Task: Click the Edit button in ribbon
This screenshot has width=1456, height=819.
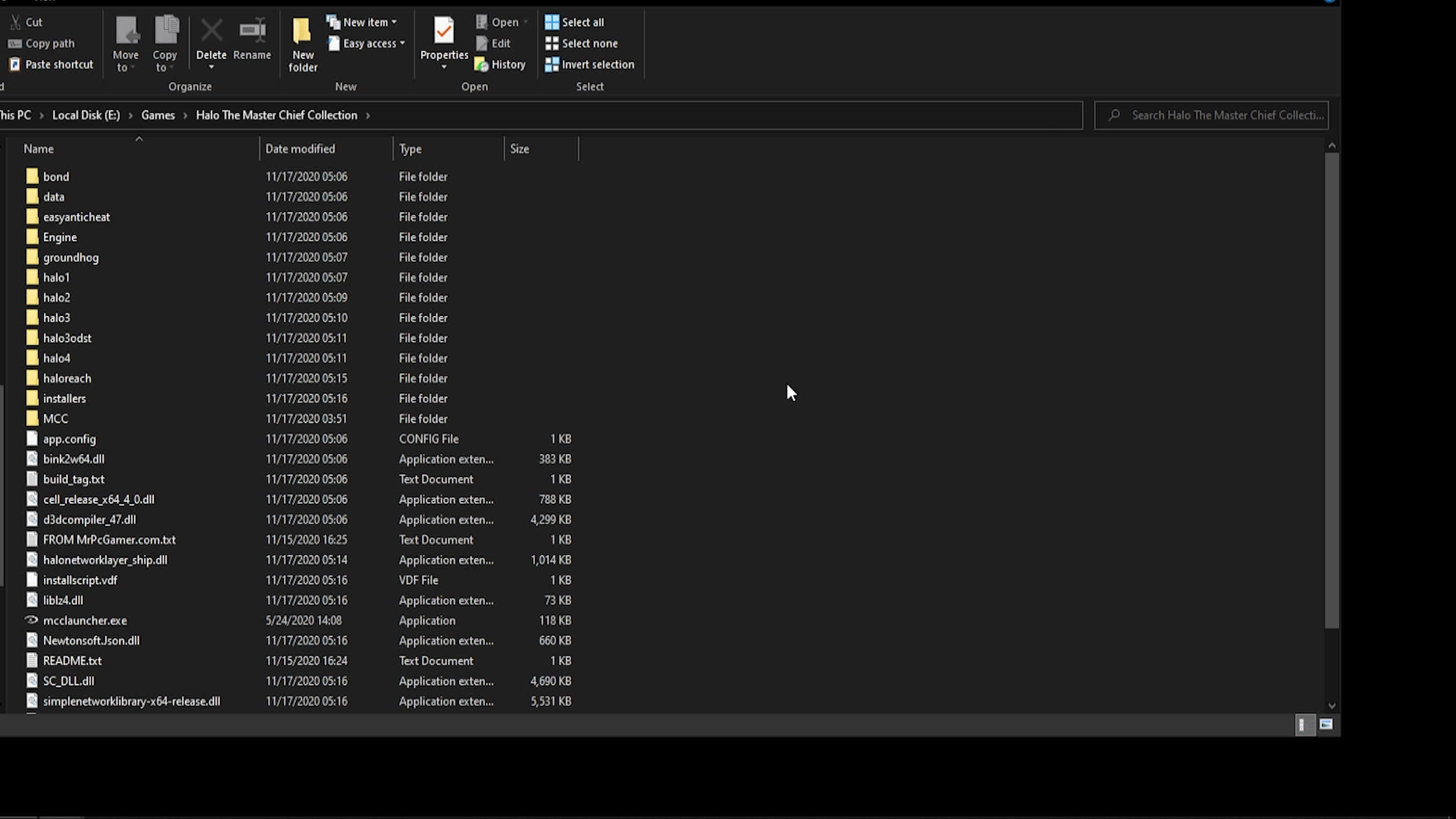Action: 493,43
